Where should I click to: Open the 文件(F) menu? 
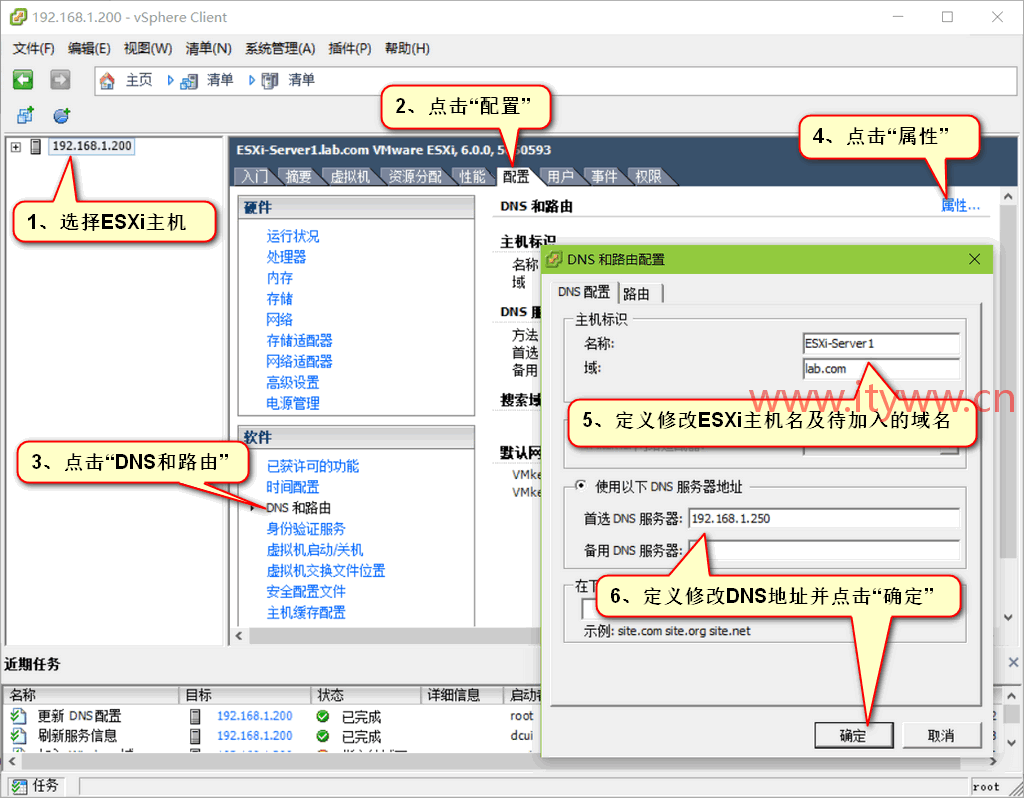[33, 48]
